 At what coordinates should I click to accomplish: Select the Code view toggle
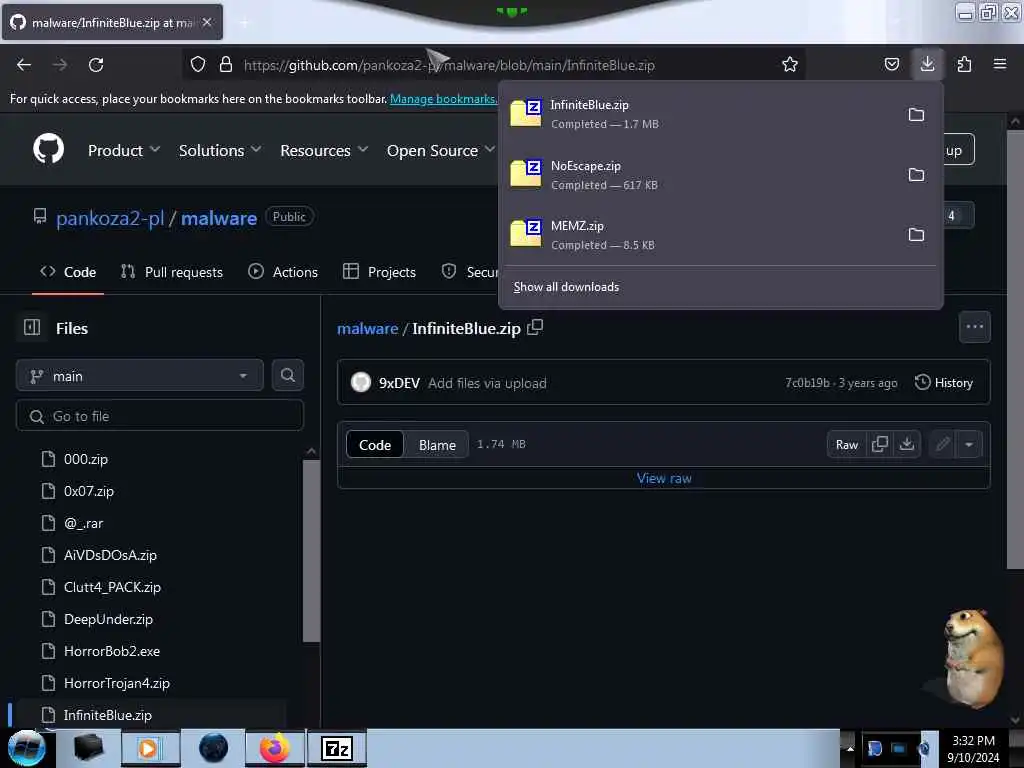[x=375, y=445]
